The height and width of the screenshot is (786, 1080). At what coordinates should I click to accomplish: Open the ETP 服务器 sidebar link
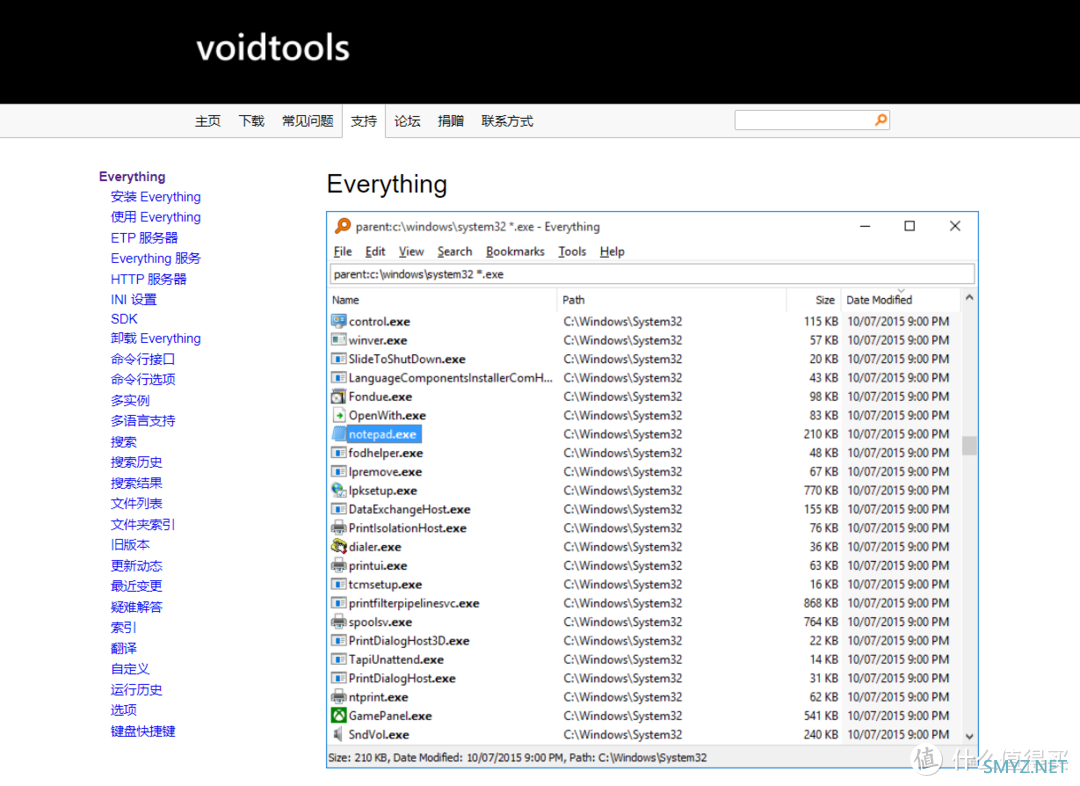tap(144, 238)
